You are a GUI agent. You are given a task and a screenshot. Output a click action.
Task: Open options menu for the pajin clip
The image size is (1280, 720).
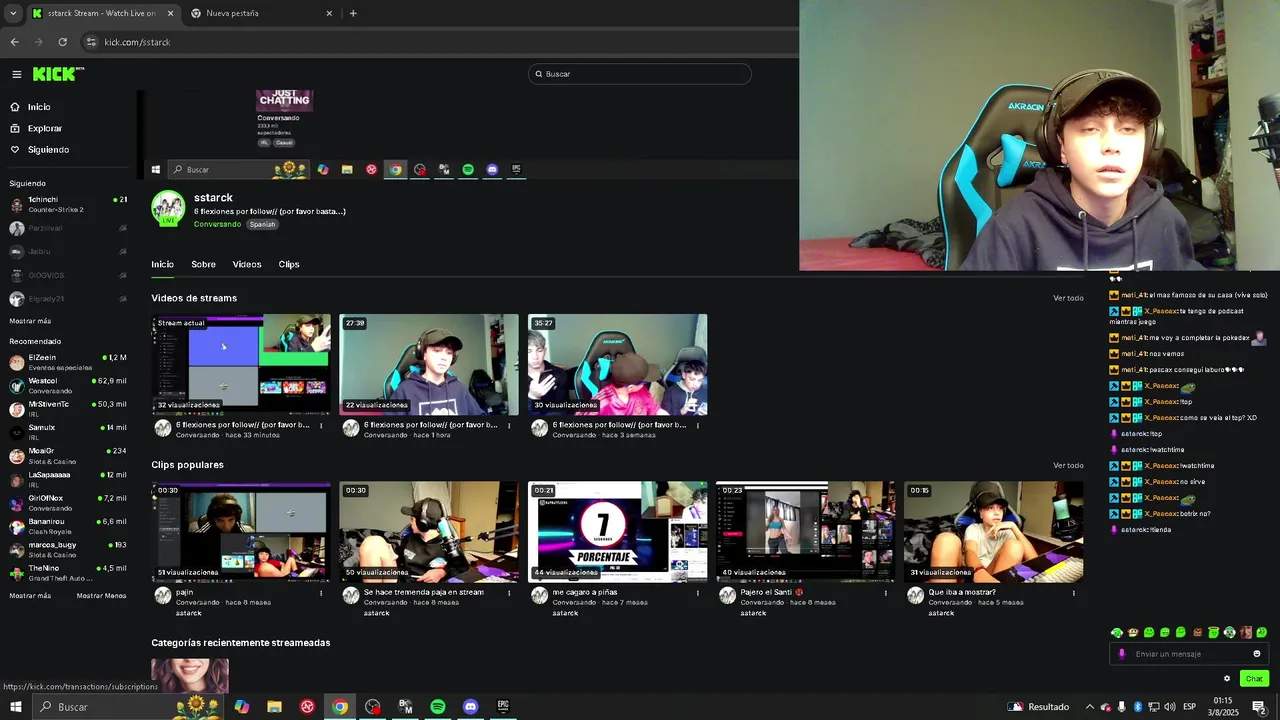(x=321, y=592)
